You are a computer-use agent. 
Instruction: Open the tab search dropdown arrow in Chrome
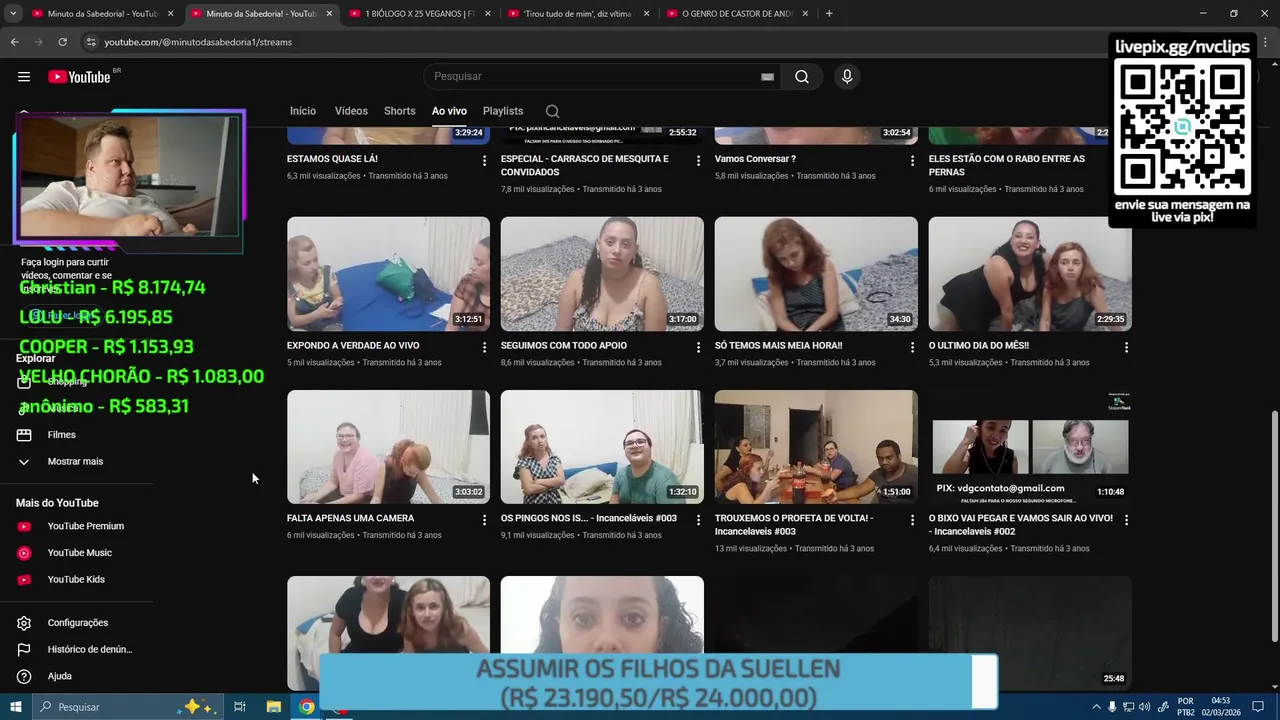click(13, 14)
